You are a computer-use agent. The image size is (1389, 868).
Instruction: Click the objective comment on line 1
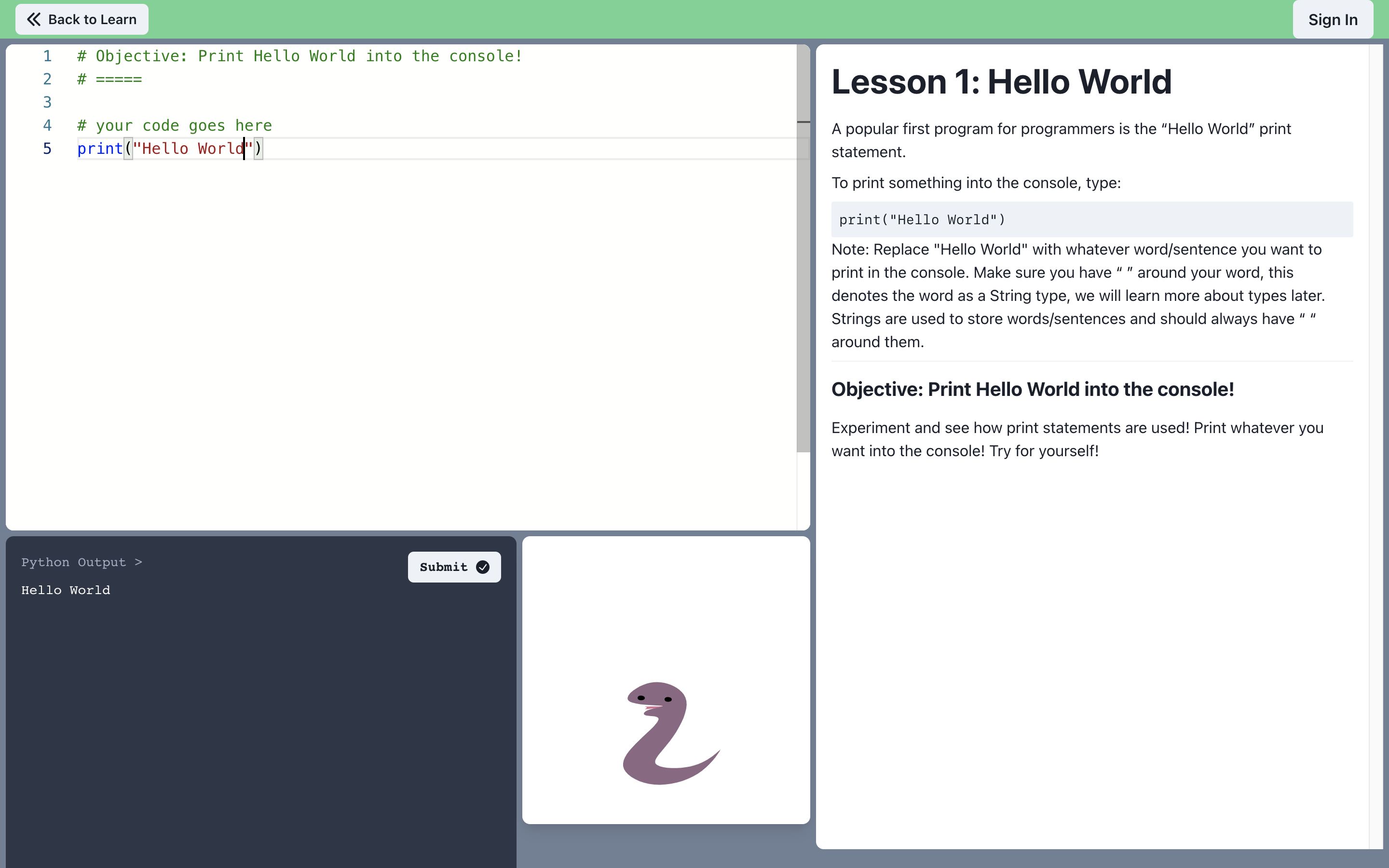(x=300, y=56)
